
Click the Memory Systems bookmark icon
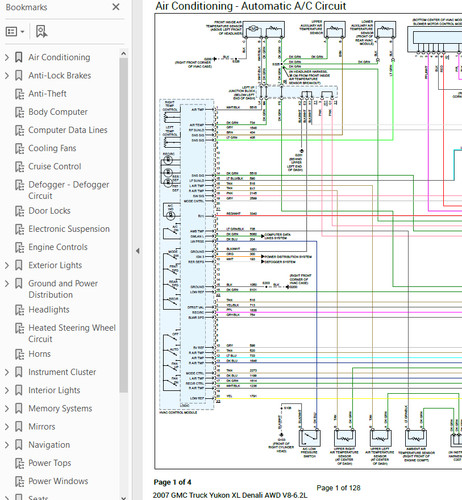[x=19, y=409]
